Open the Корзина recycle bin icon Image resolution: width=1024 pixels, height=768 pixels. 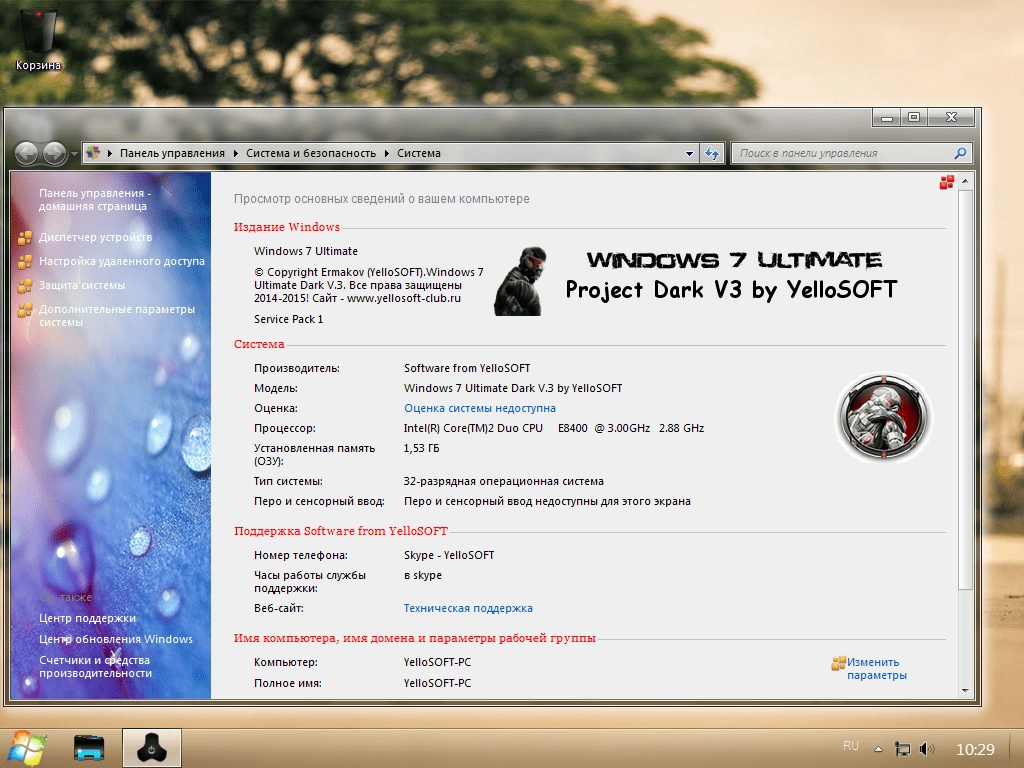click(39, 37)
